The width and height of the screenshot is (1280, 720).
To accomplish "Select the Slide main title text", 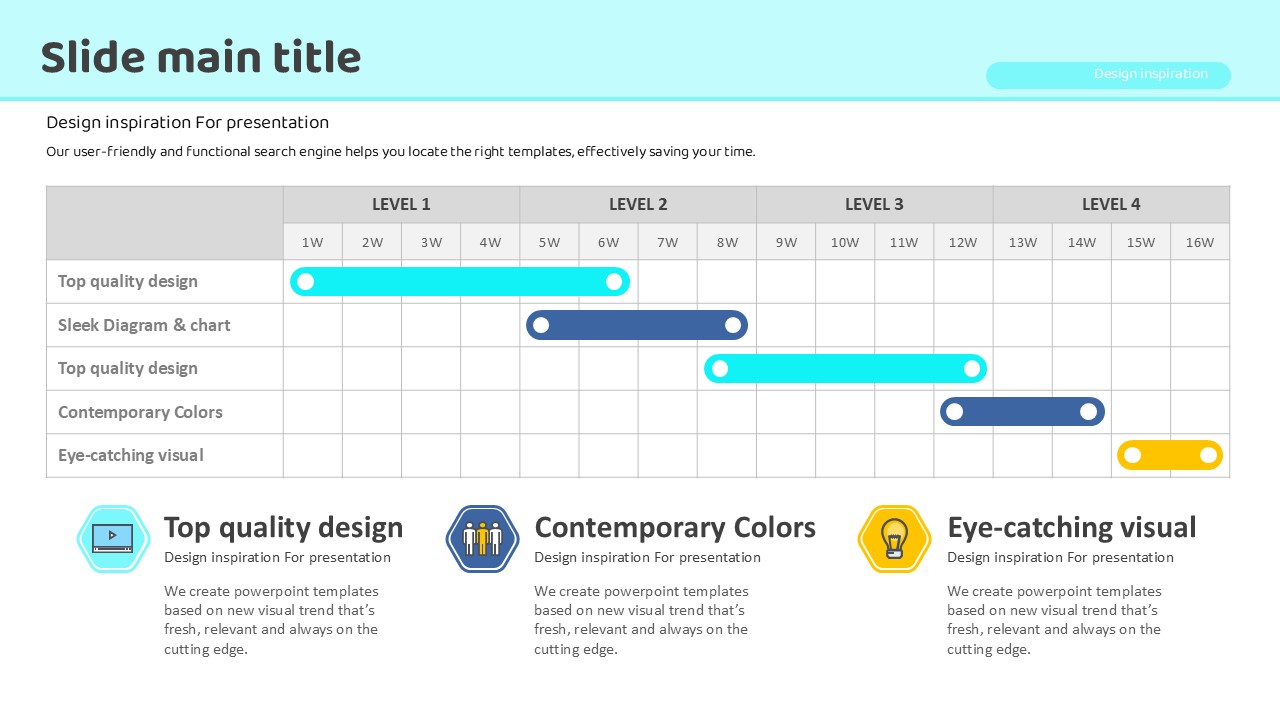I will [201, 58].
